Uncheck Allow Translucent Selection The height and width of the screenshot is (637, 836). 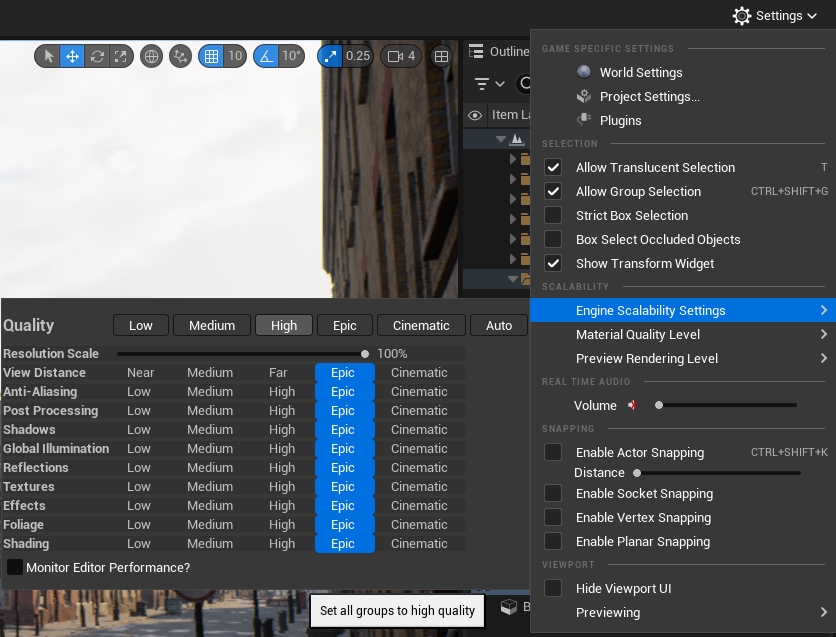pos(553,167)
